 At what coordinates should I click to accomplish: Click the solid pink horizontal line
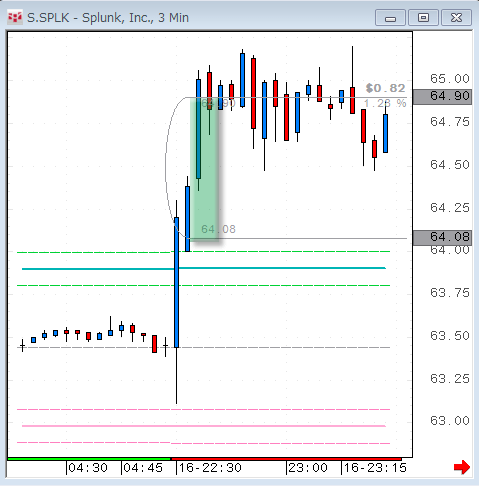(204, 426)
